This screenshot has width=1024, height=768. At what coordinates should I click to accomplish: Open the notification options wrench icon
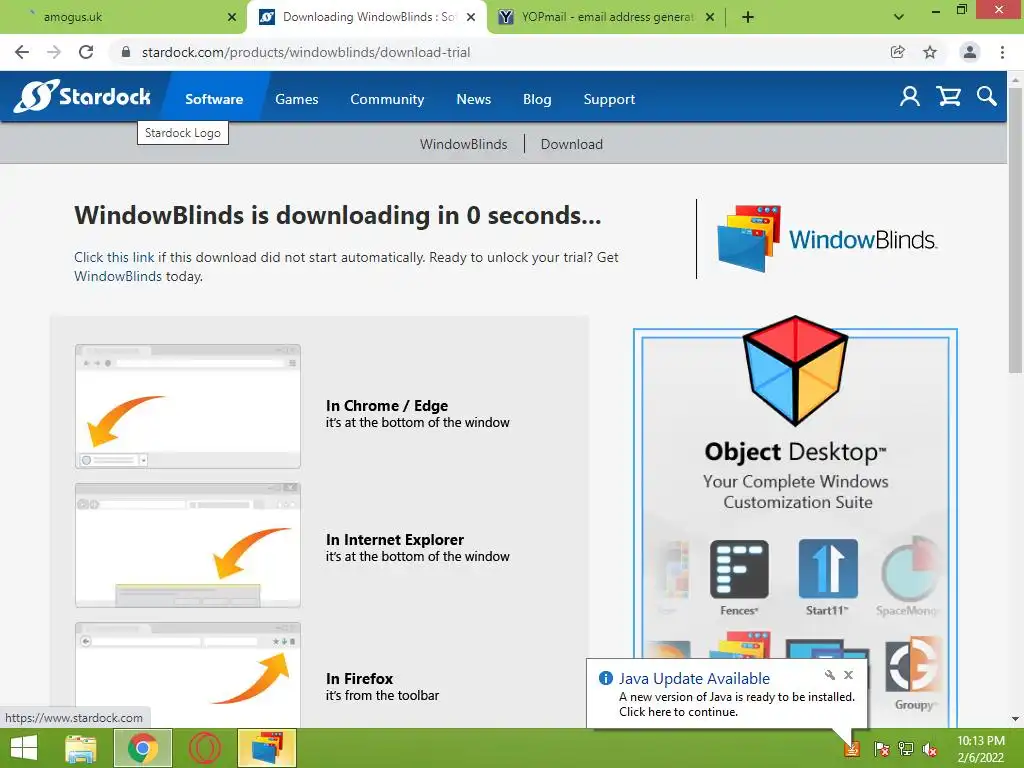click(x=829, y=675)
